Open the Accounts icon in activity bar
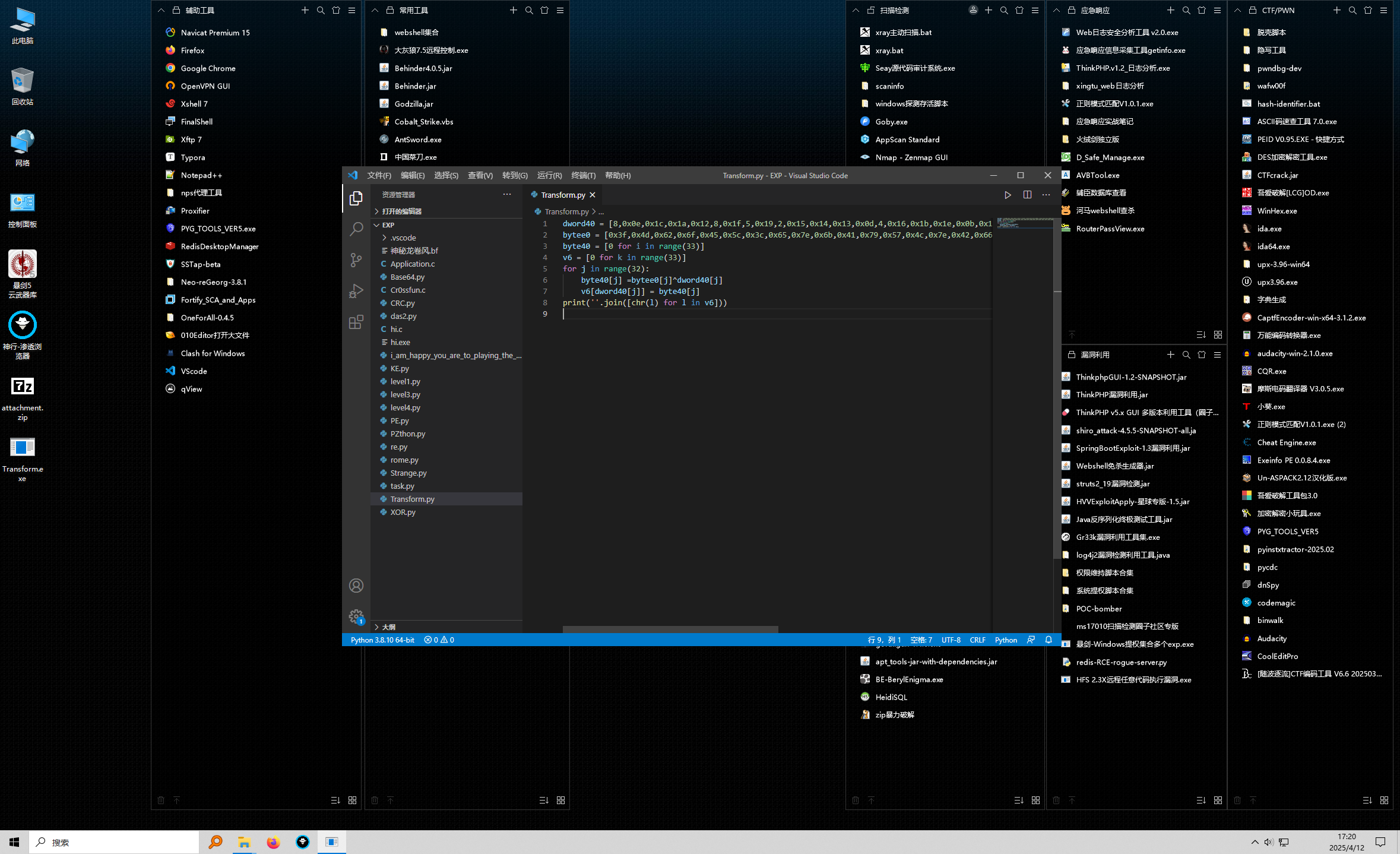Screen dimensions: 1400x854 (x=356, y=586)
